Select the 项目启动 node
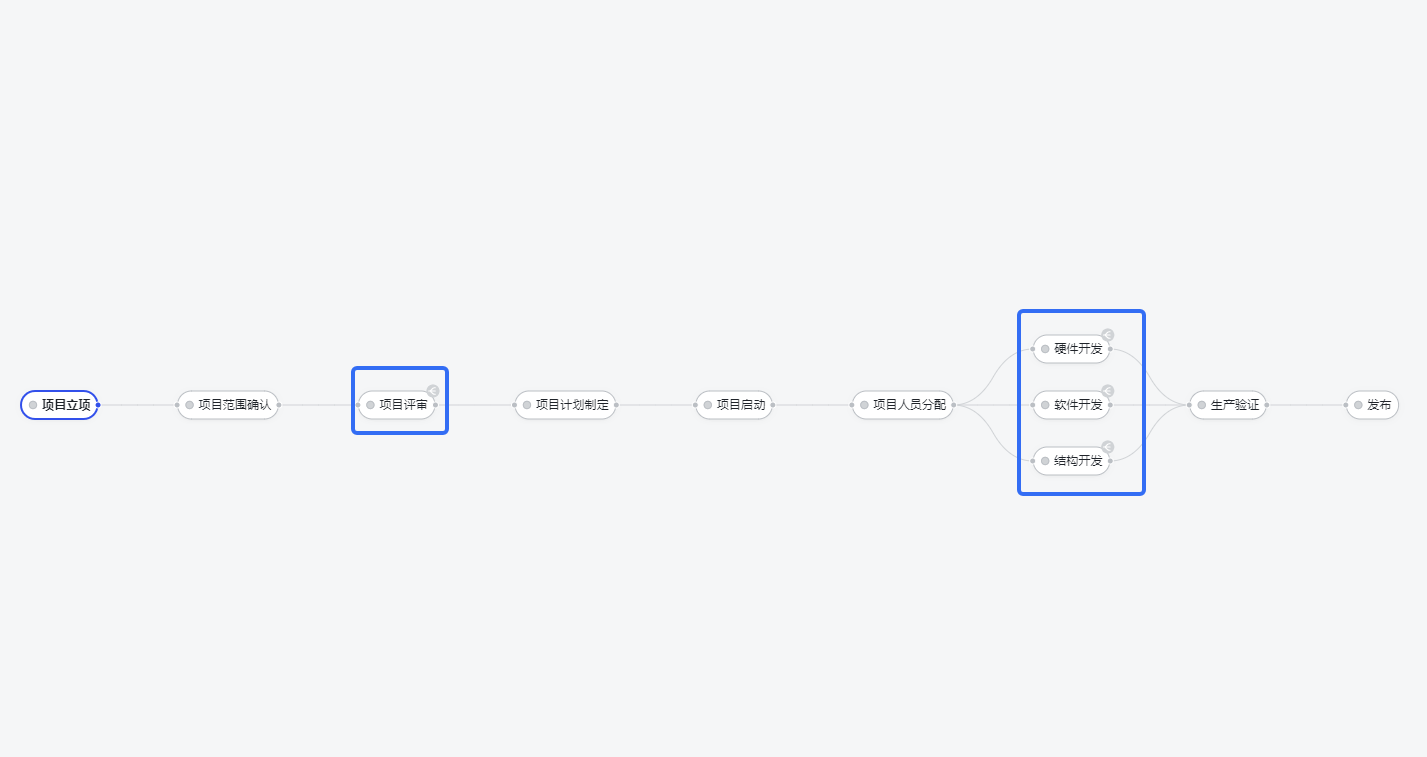The image size is (1427, 757). tap(734, 405)
